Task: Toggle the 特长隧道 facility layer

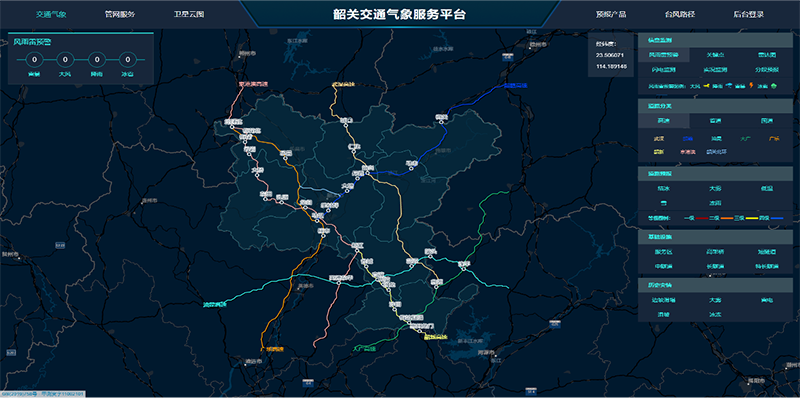Action: point(767,266)
